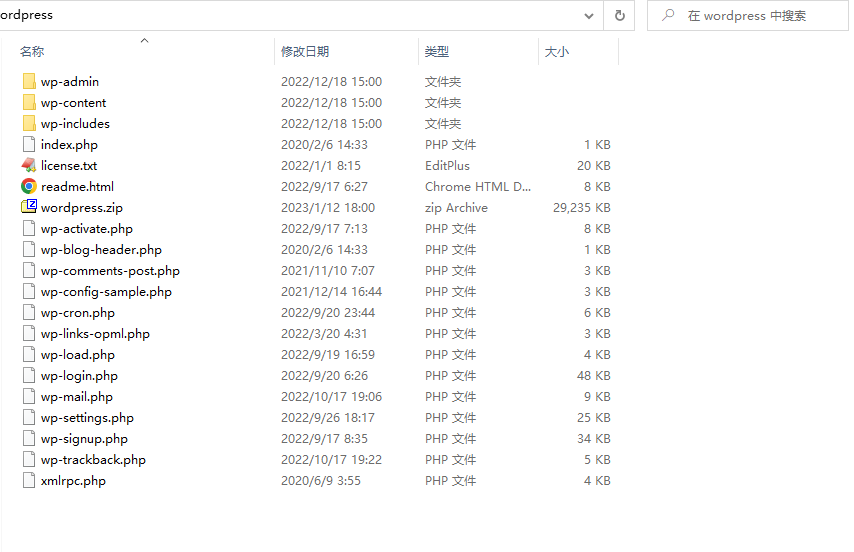Select the wp-includes folder name
Screen dimensions: 854x552
pyautogui.click(x=75, y=124)
